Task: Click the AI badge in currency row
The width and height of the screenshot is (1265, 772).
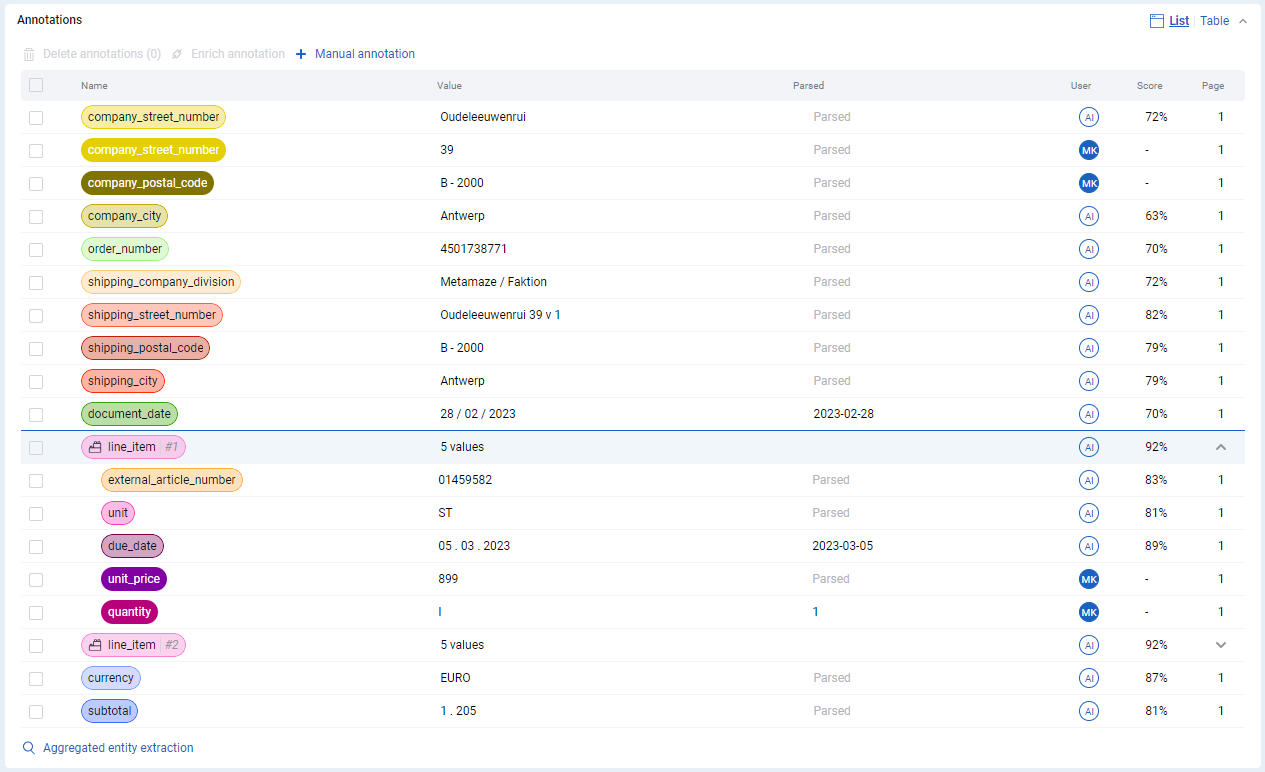Action: pos(1089,678)
